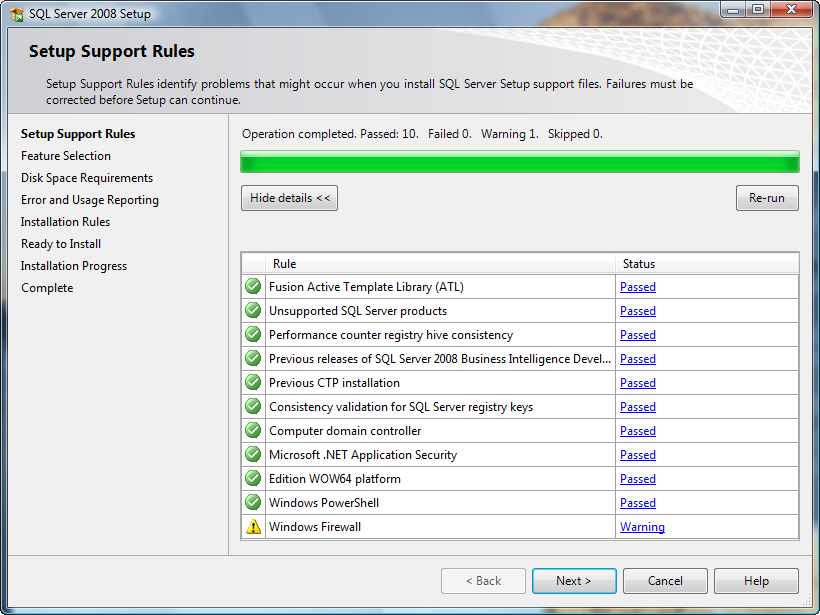Open Passed link for Performance counter registry hive

click(x=637, y=335)
